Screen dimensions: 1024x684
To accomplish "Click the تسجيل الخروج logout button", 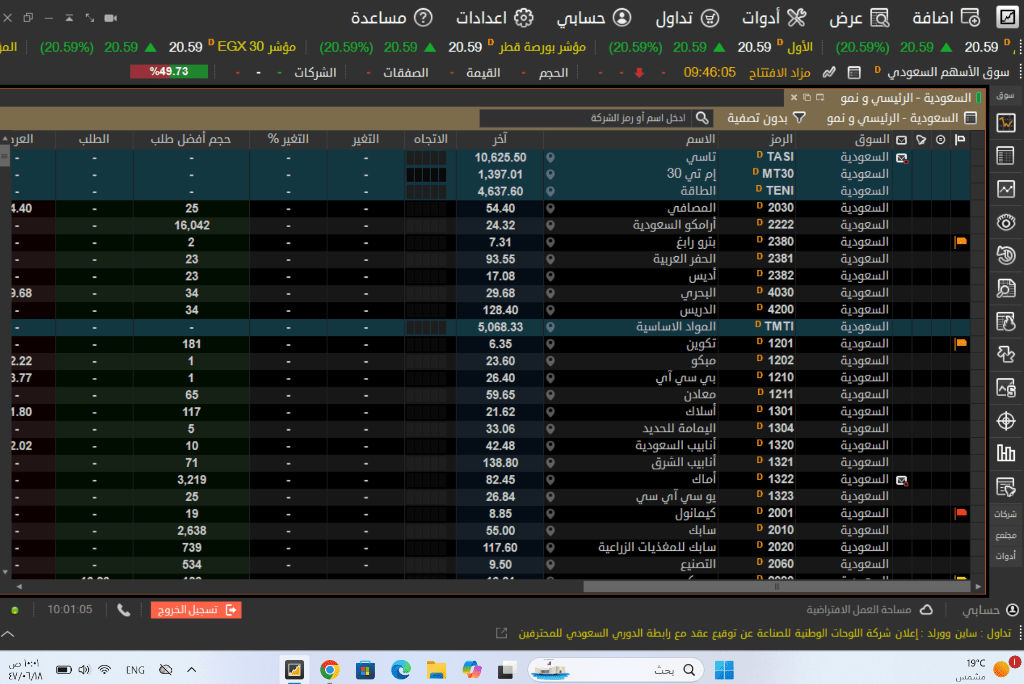I will point(196,609).
